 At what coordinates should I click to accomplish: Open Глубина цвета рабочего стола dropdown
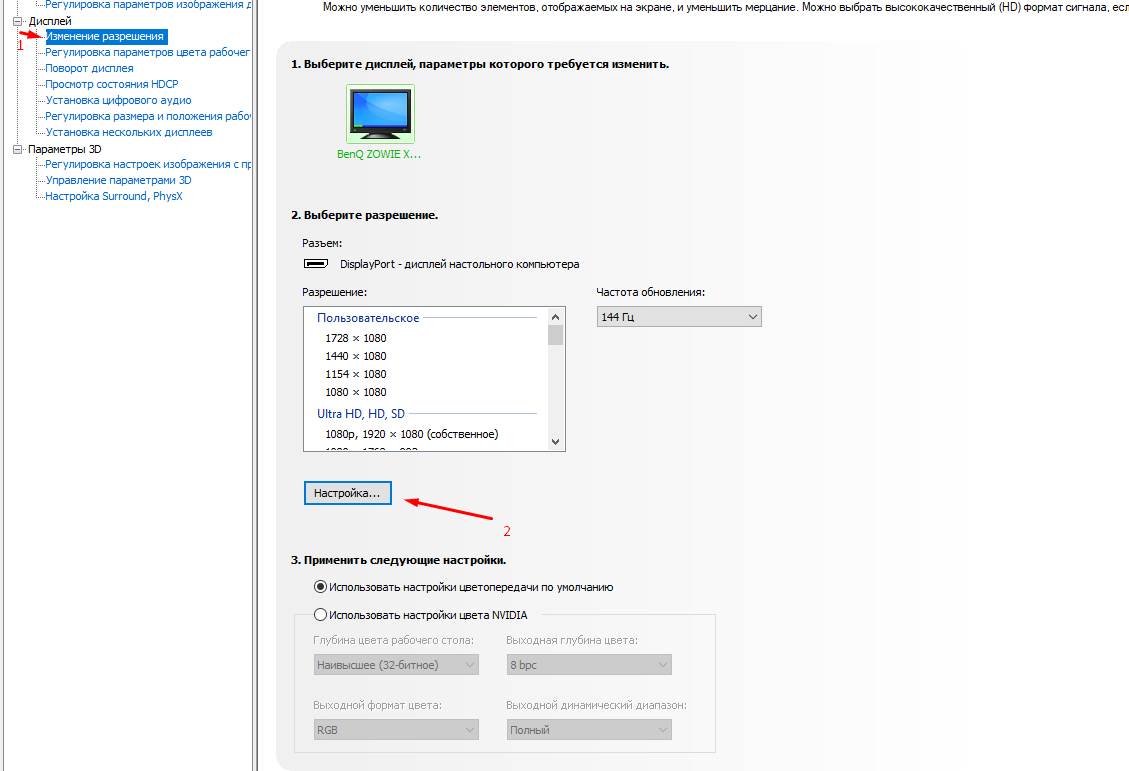pos(396,665)
